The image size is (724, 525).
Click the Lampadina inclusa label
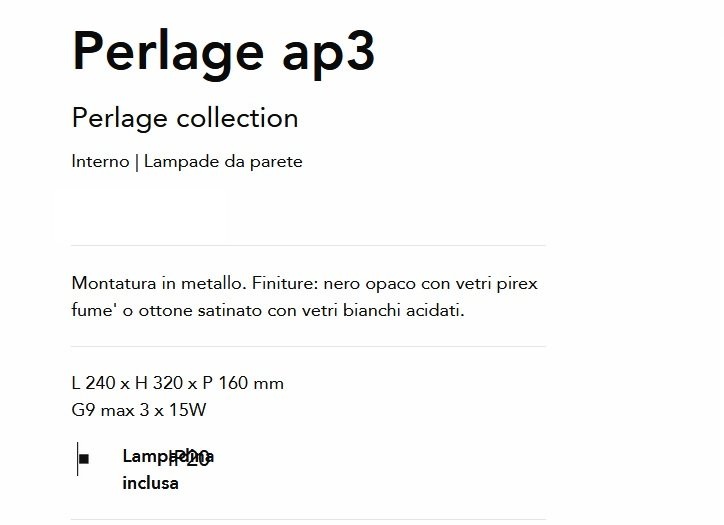click(x=168, y=470)
